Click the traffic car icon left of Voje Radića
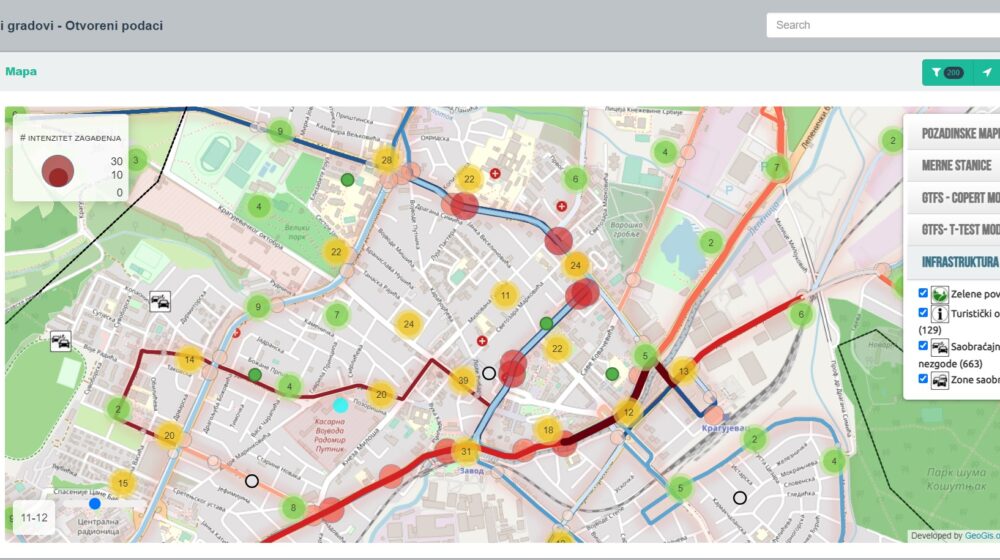Screen dimensions: 1000x560 pos(60,342)
